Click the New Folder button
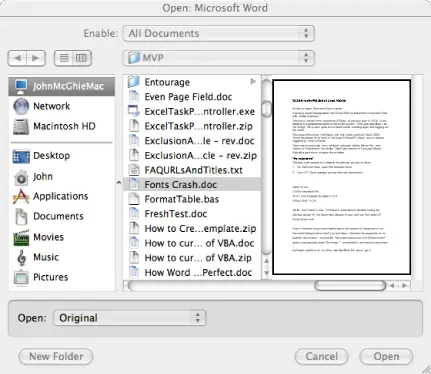This screenshot has height=374, width=431. click(56, 357)
